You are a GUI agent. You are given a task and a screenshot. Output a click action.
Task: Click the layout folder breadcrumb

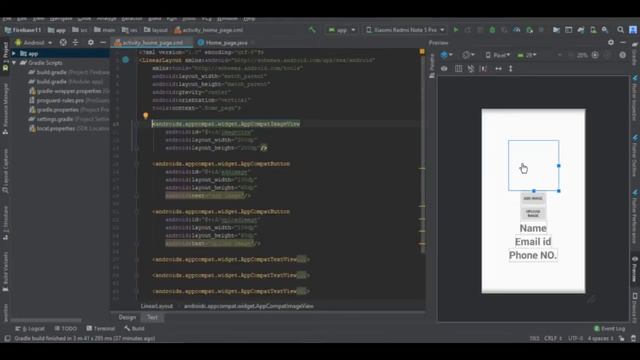coord(156,30)
